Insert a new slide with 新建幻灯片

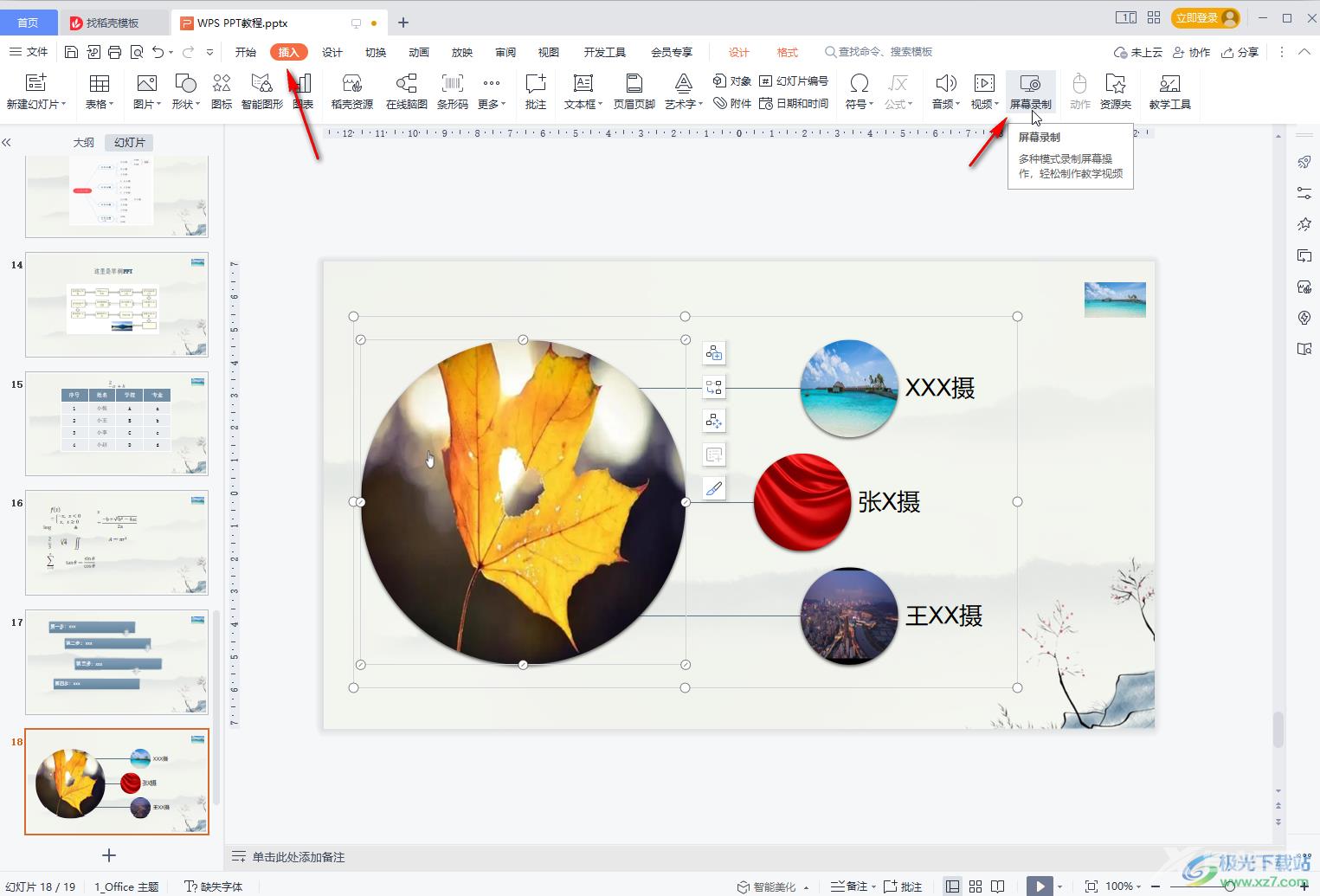[35, 92]
